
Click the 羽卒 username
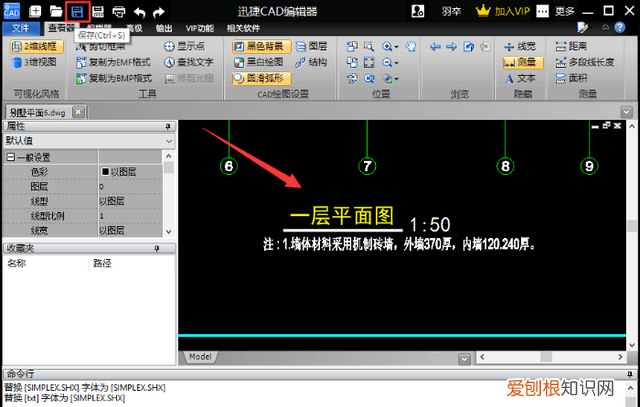(x=451, y=11)
